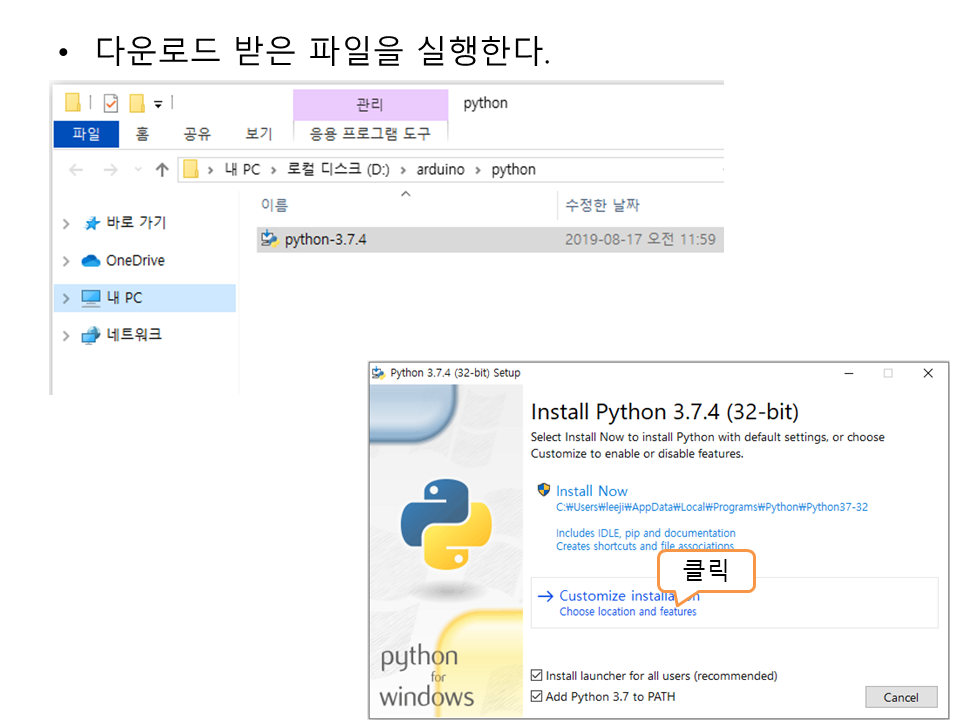Click the properties checkmark icon in title bar
Image resolution: width=960 pixels, height=720 pixels.
pos(110,103)
